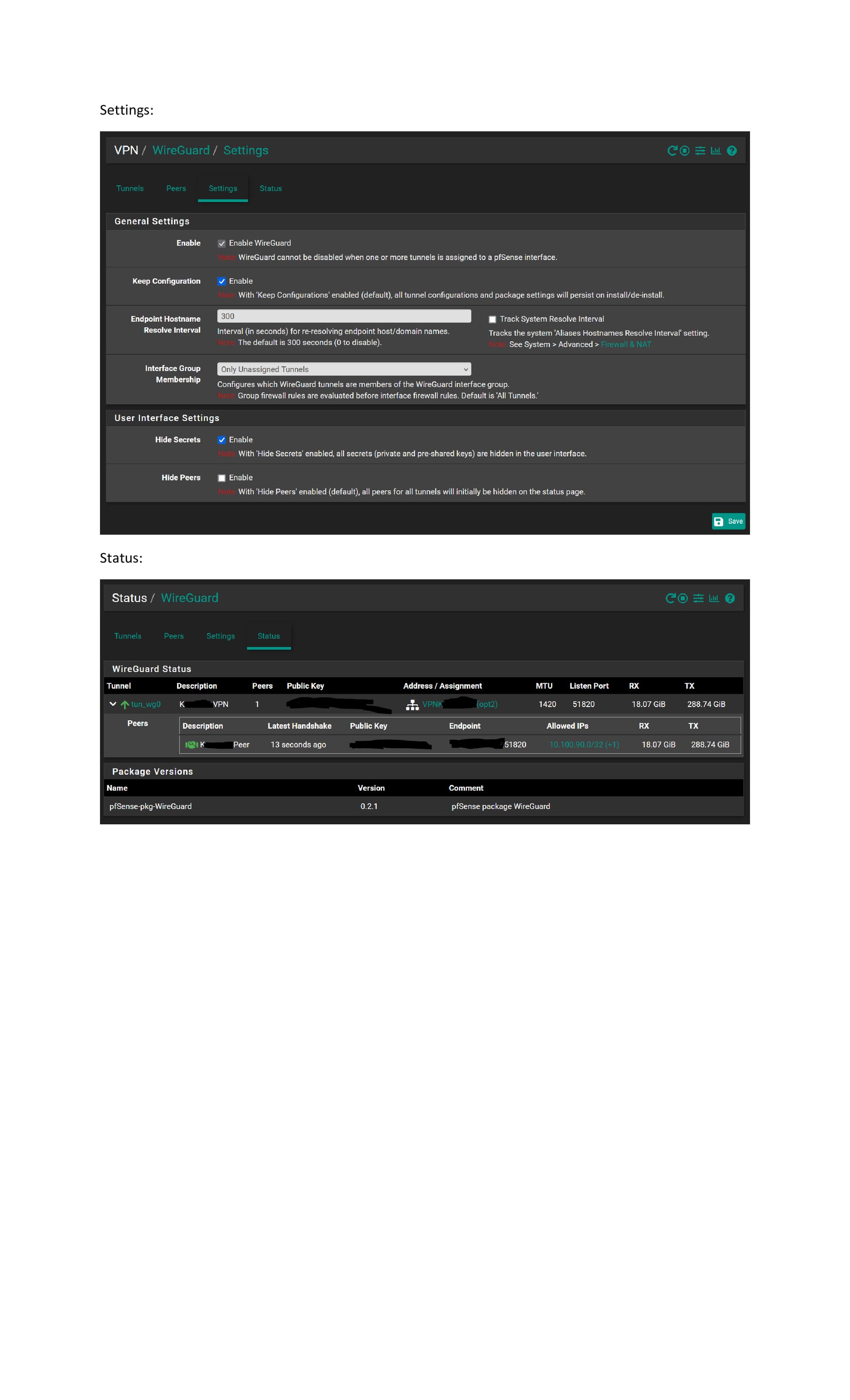This screenshot has height=1400, width=850.
Task: Restart service icon on Status page header
Action: [x=670, y=598]
